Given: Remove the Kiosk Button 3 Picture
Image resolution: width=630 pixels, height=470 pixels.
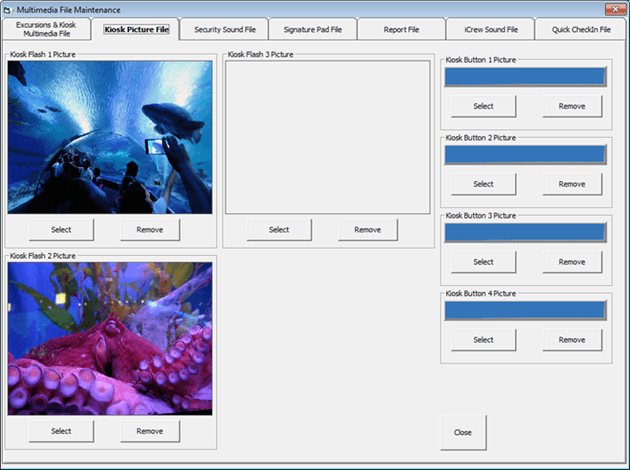Looking at the screenshot, I should click(x=572, y=262).
